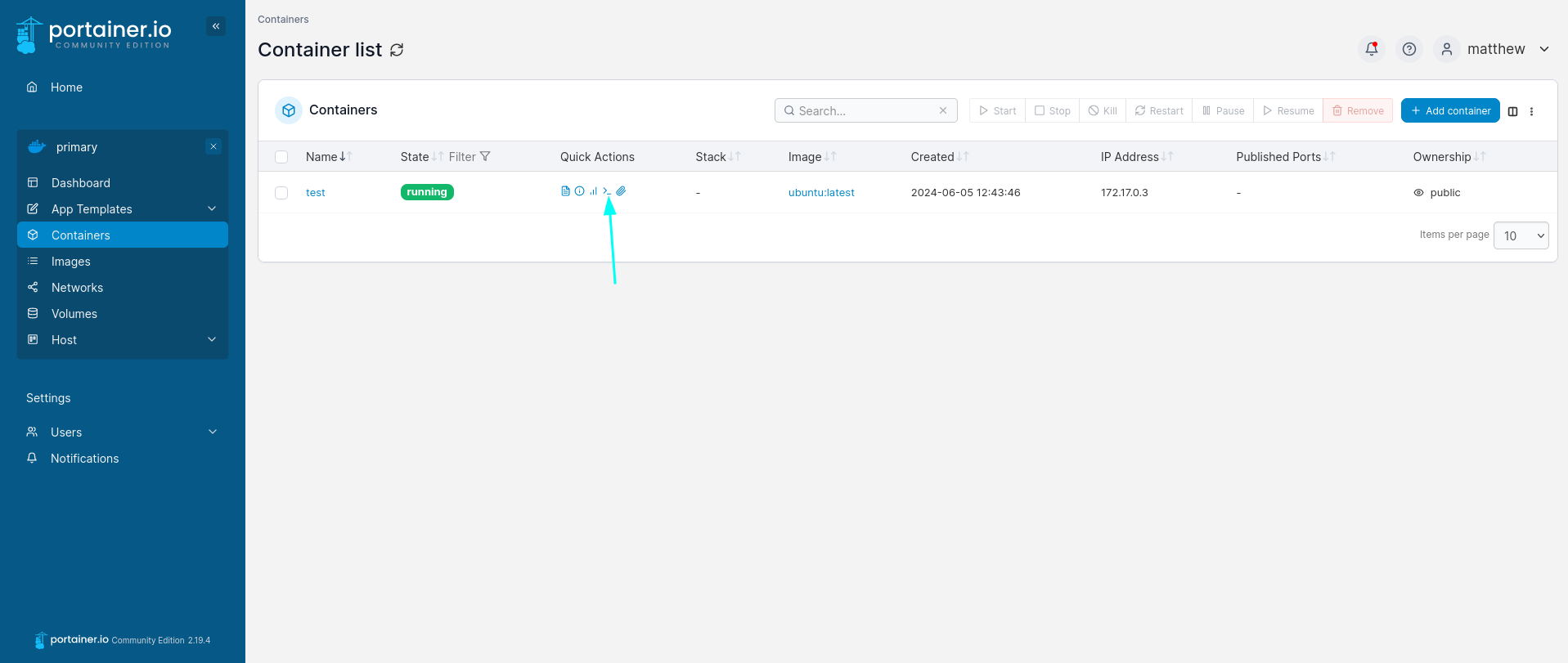Screen dimensions: 1568x663
Task: Go to Images in sidebar
Action: [71, 262]
